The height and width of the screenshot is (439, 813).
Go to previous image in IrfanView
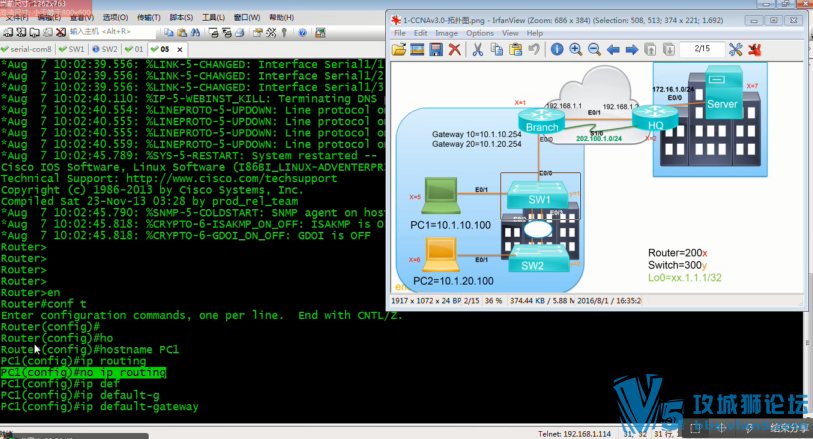tap(613, 50)
